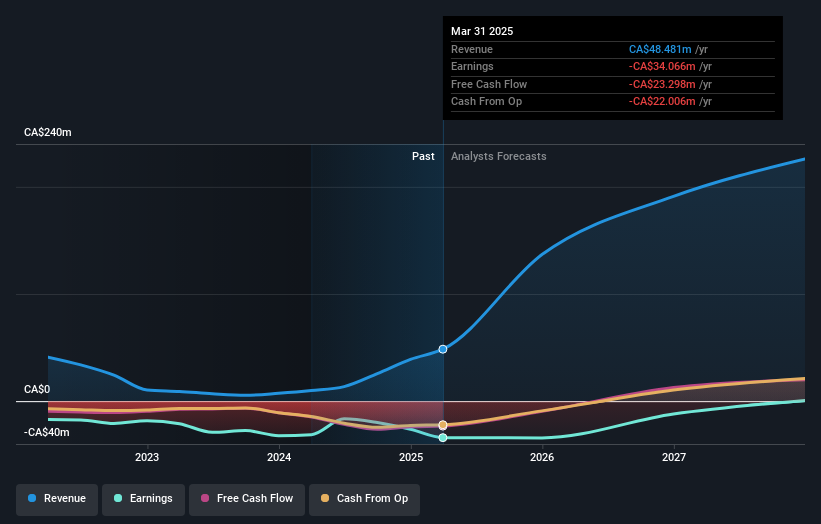Click the -CA$34.066m earnings value

(662, 66)
